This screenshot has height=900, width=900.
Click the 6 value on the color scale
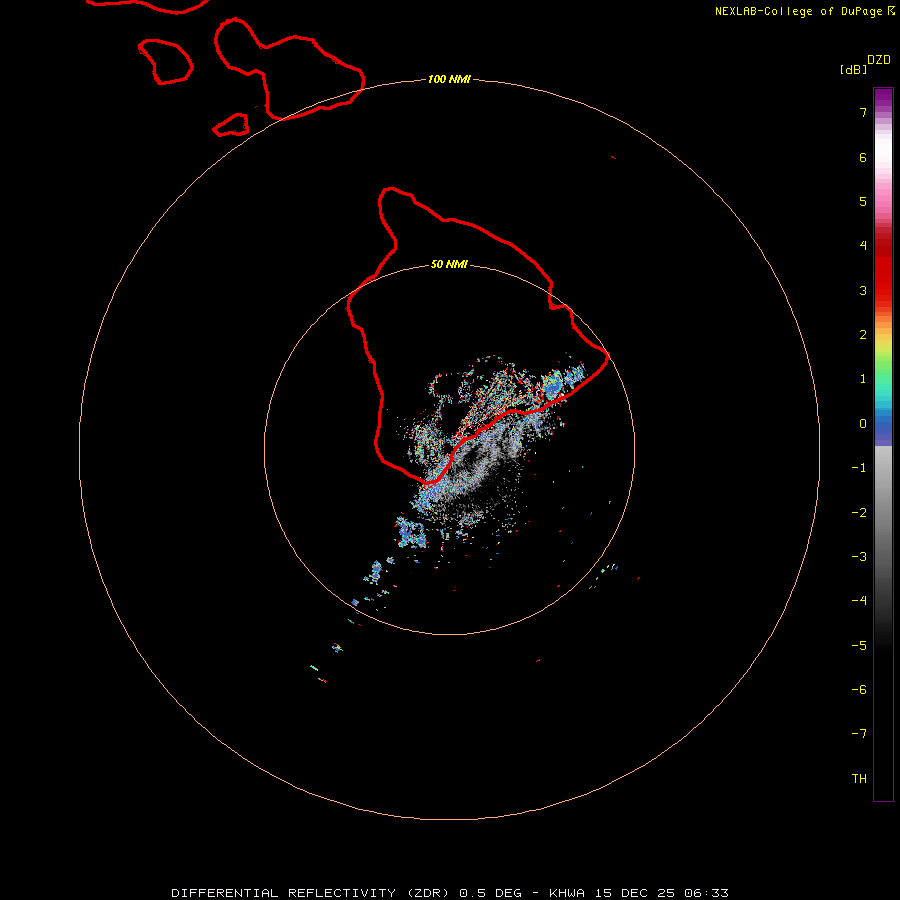[x=863, y=157]
